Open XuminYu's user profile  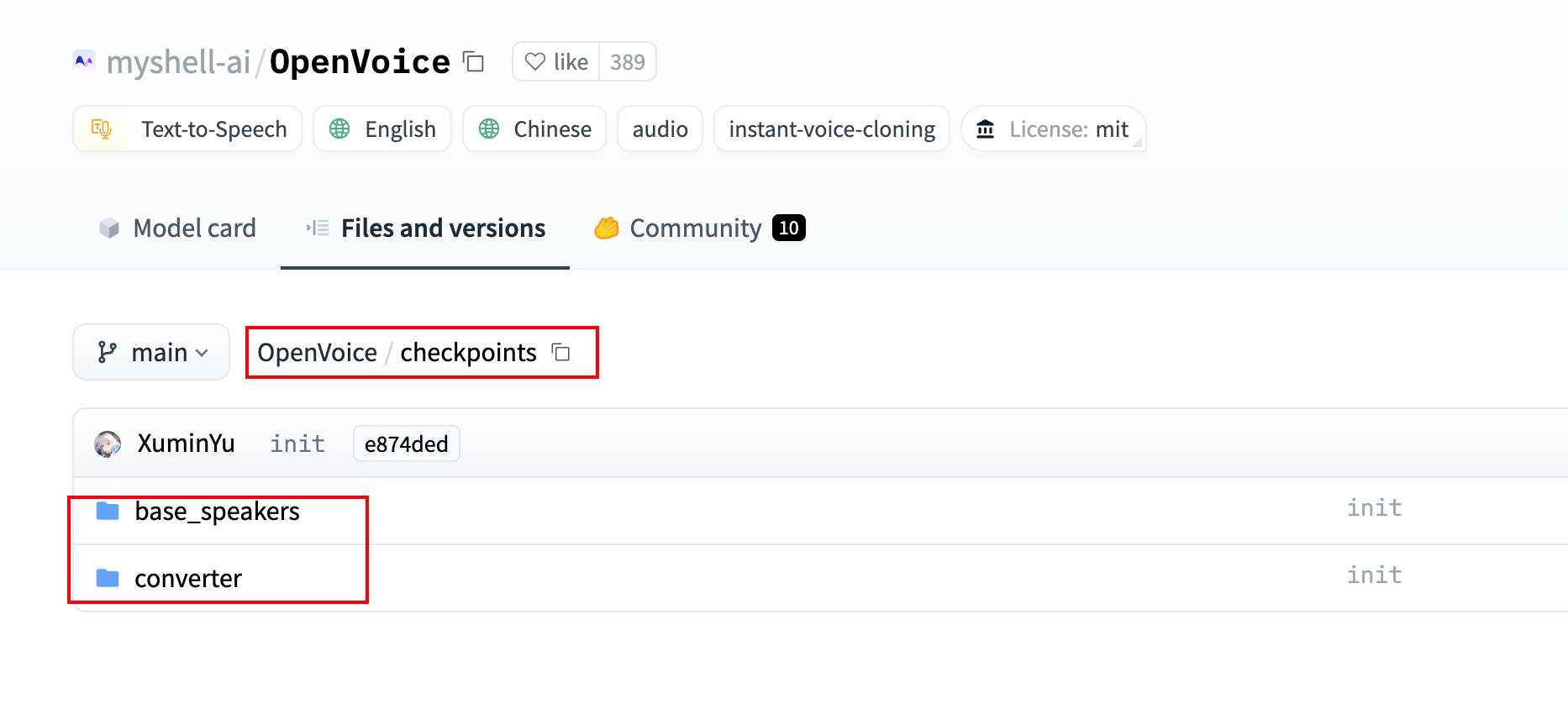(186, 444)
